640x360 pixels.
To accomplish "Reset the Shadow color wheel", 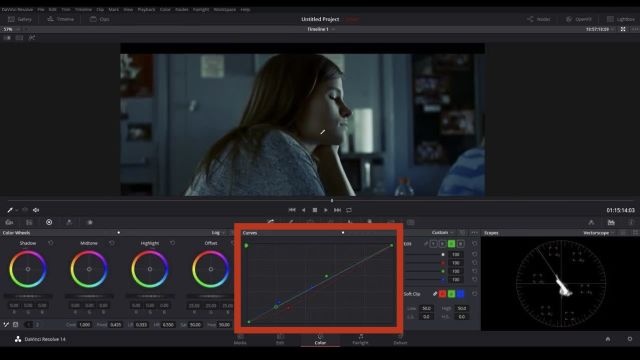I will [x=51, y=243].
